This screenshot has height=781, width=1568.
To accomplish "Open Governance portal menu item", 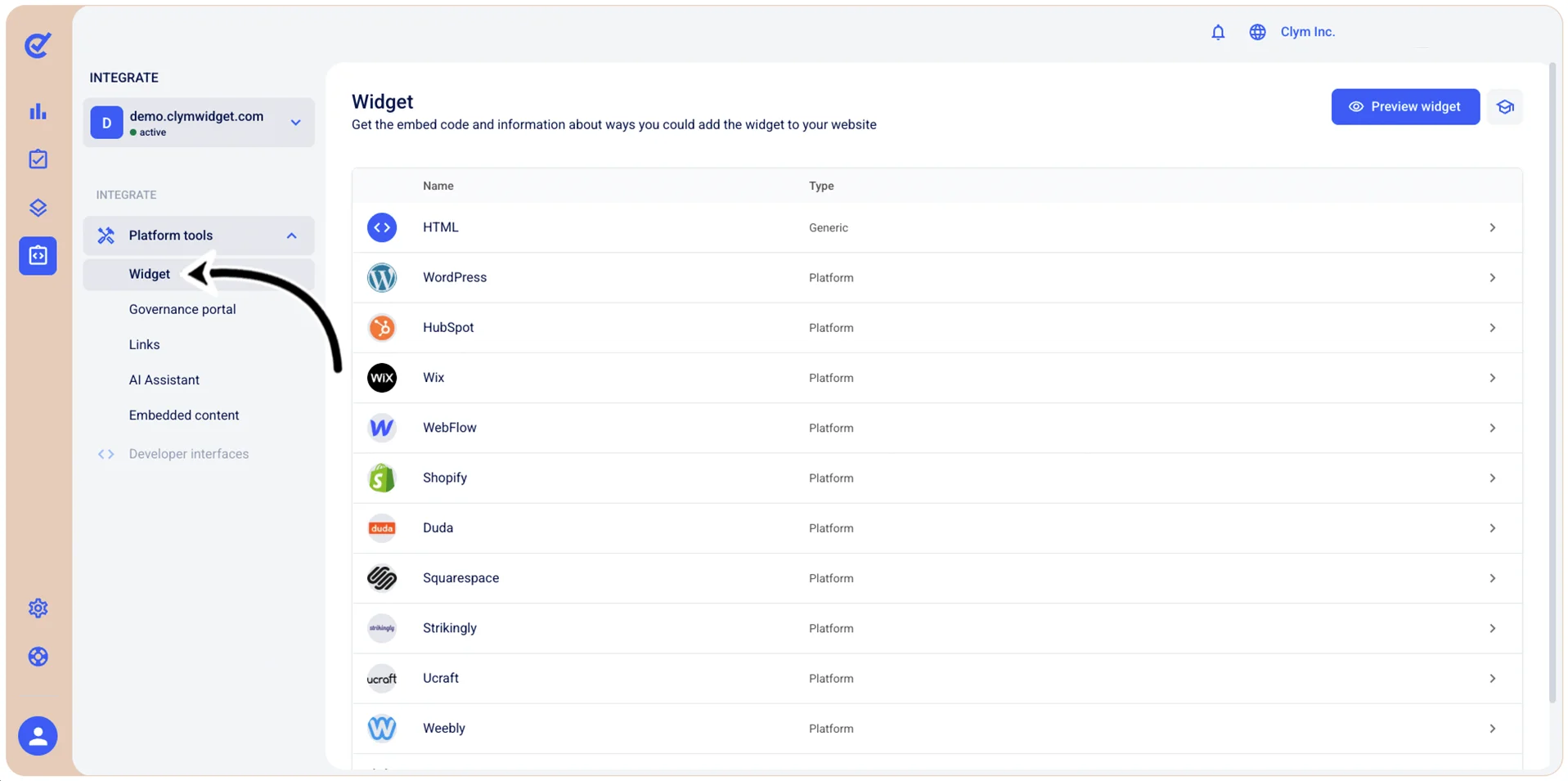I will (x=182, y=309).
